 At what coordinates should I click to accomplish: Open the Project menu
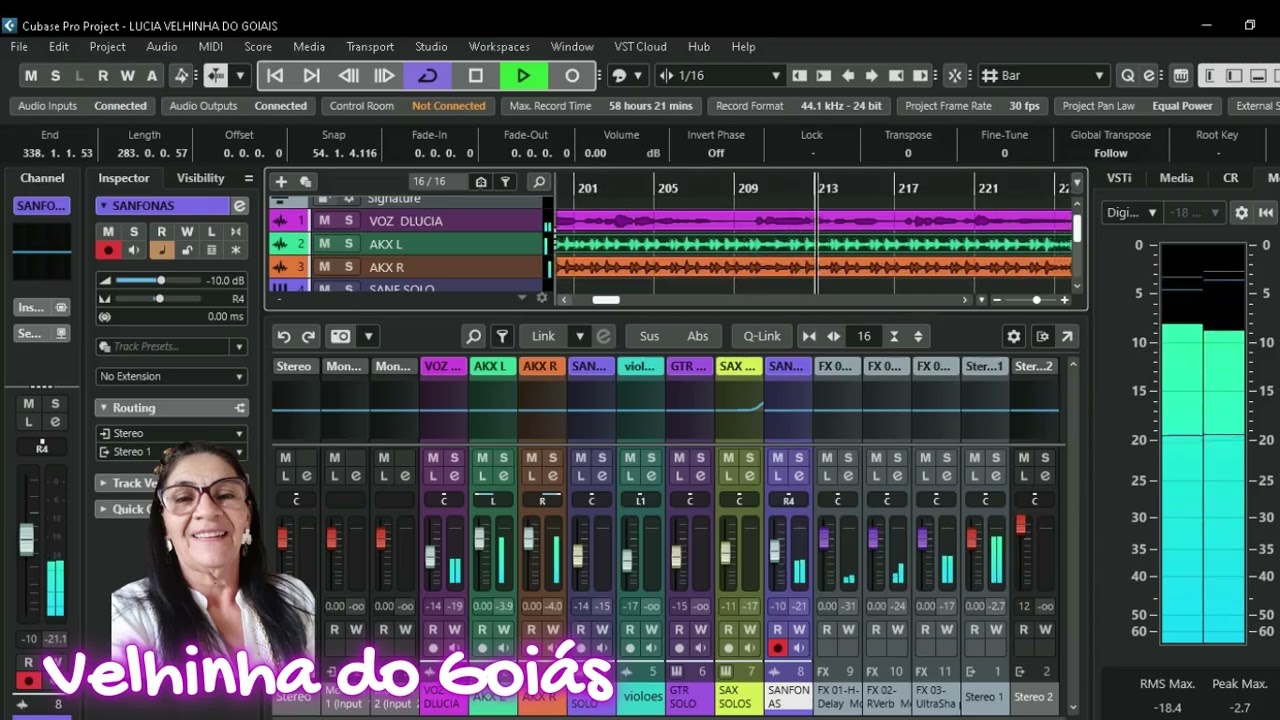107,47
